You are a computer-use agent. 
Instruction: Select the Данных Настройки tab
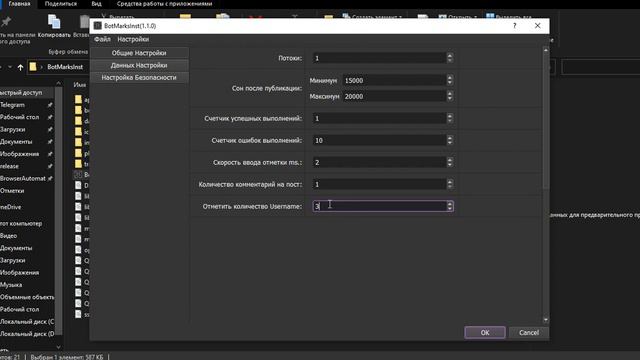(139, 65)
